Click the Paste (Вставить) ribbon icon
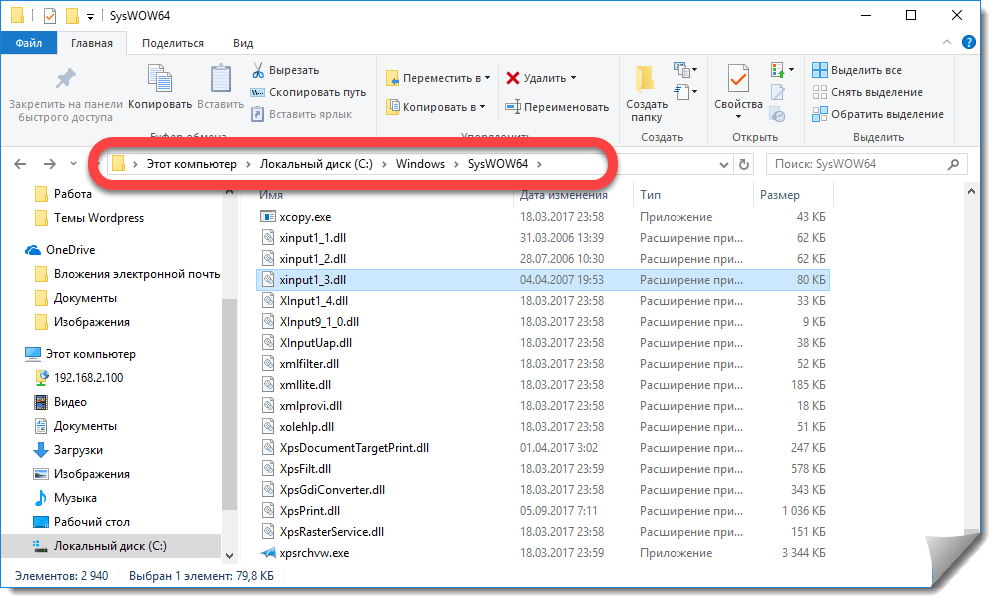 coord(220,79)
